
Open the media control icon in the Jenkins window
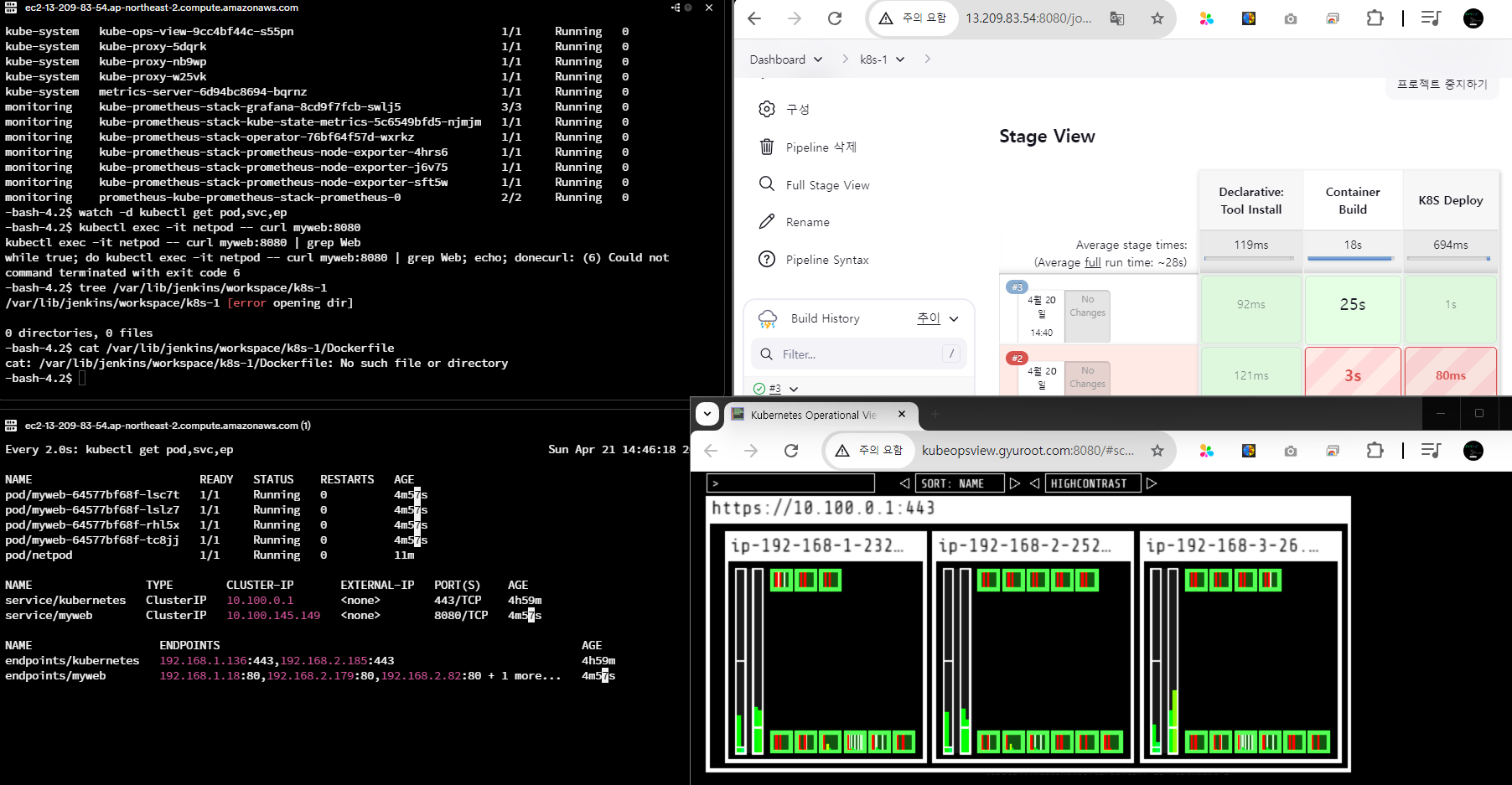tap(1431, 18)
